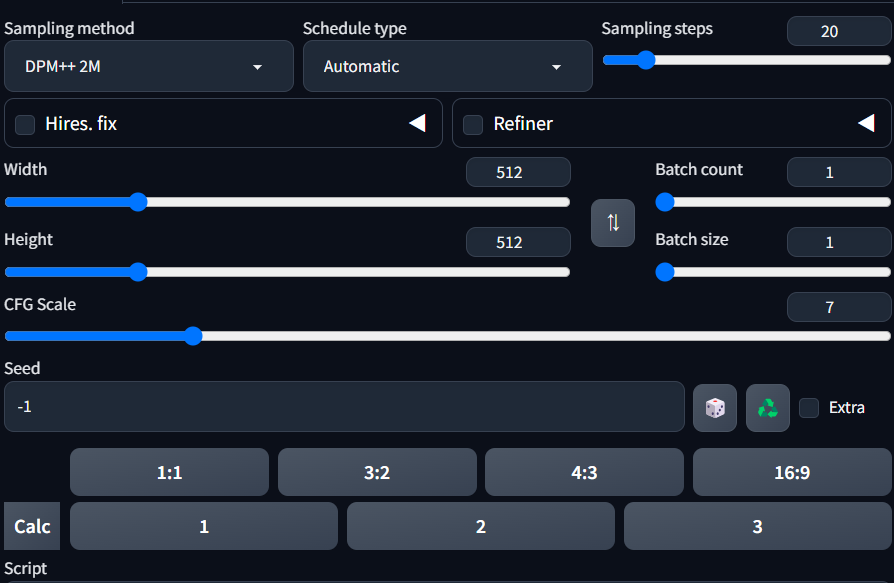
Task: Click the Sampling steps slider handle
Action: coord(646,60)
